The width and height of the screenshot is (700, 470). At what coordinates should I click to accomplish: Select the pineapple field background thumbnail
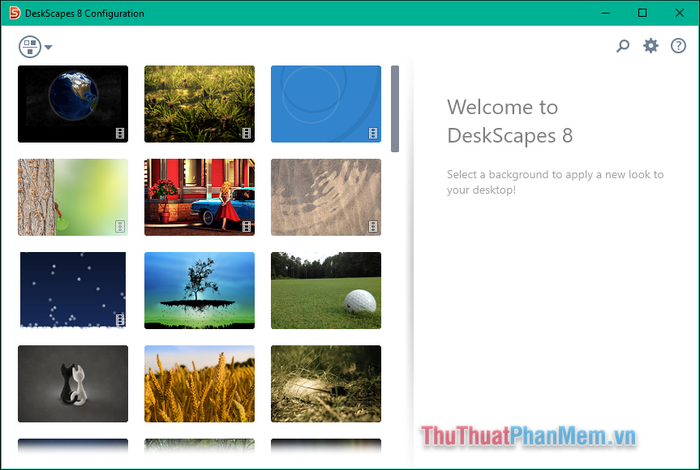[x=200, y=104]
